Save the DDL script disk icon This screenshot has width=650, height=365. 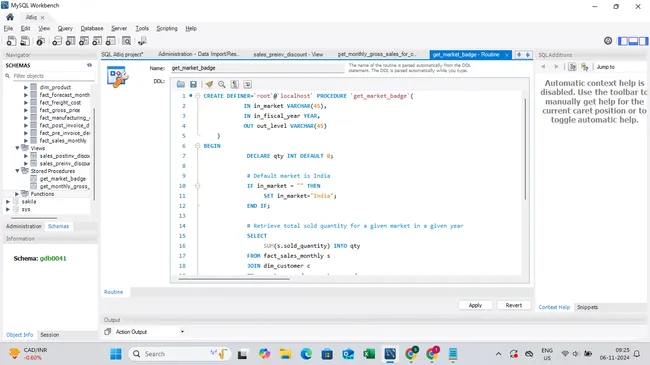click(x=193, y=84)
